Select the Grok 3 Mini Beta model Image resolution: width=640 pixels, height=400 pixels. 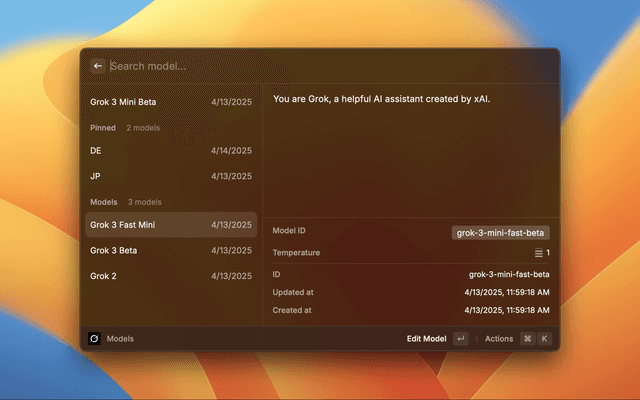point(170,102)
